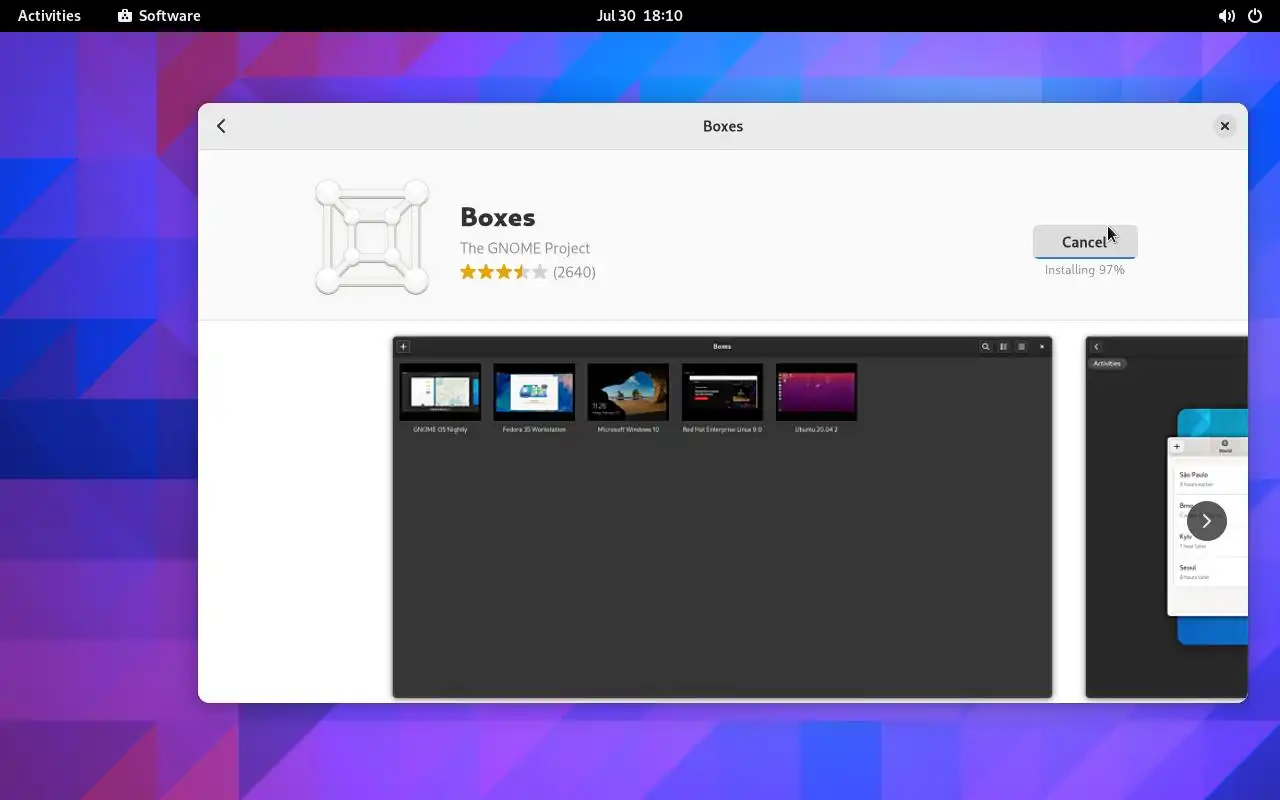The image size is (1280, 800).
Task: Go back using the header arrow
Action: 221,126
